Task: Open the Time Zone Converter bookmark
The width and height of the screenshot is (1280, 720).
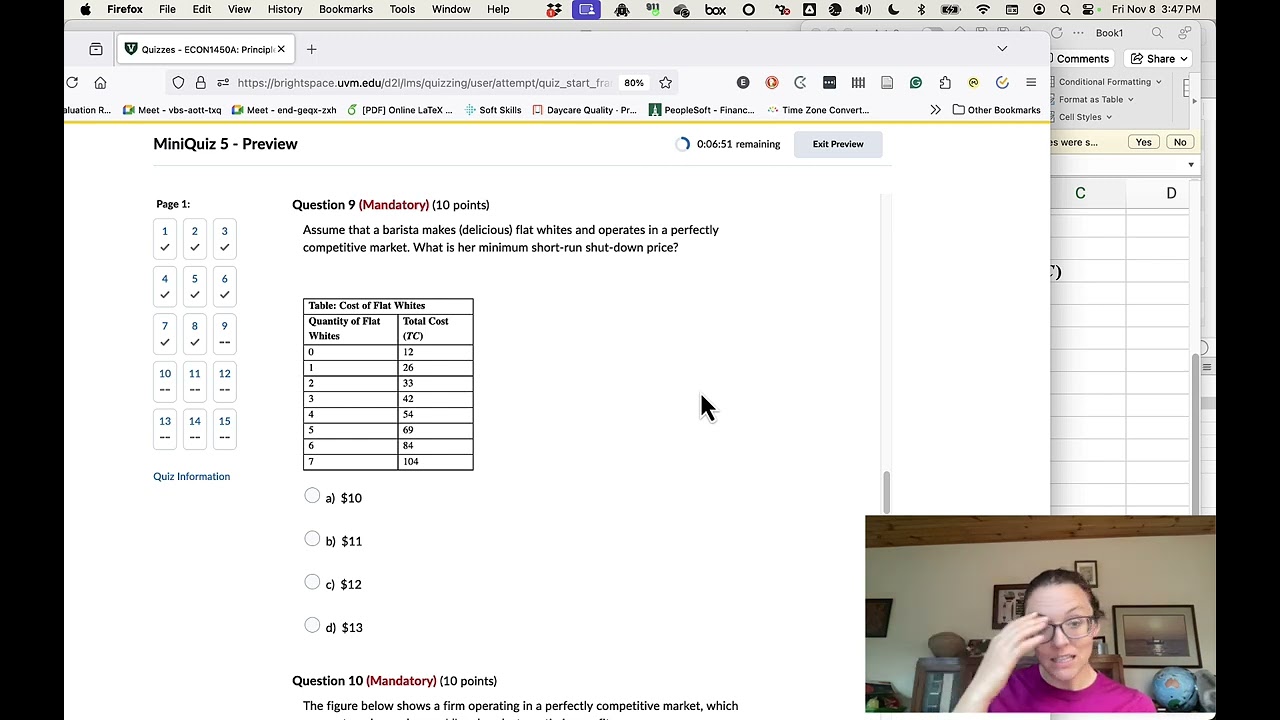Action: 818,110
